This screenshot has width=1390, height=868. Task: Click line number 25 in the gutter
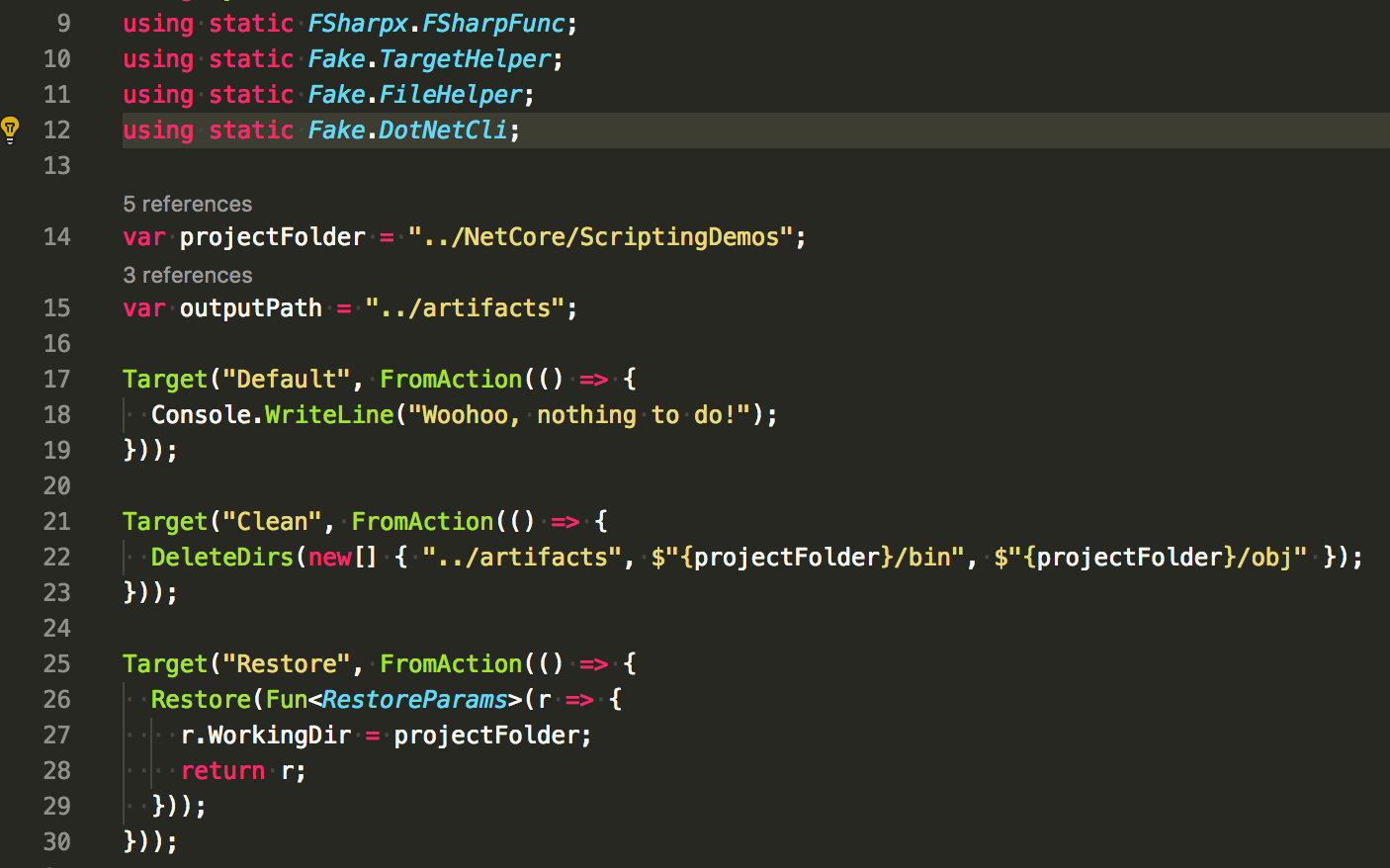tap(57, 663)
